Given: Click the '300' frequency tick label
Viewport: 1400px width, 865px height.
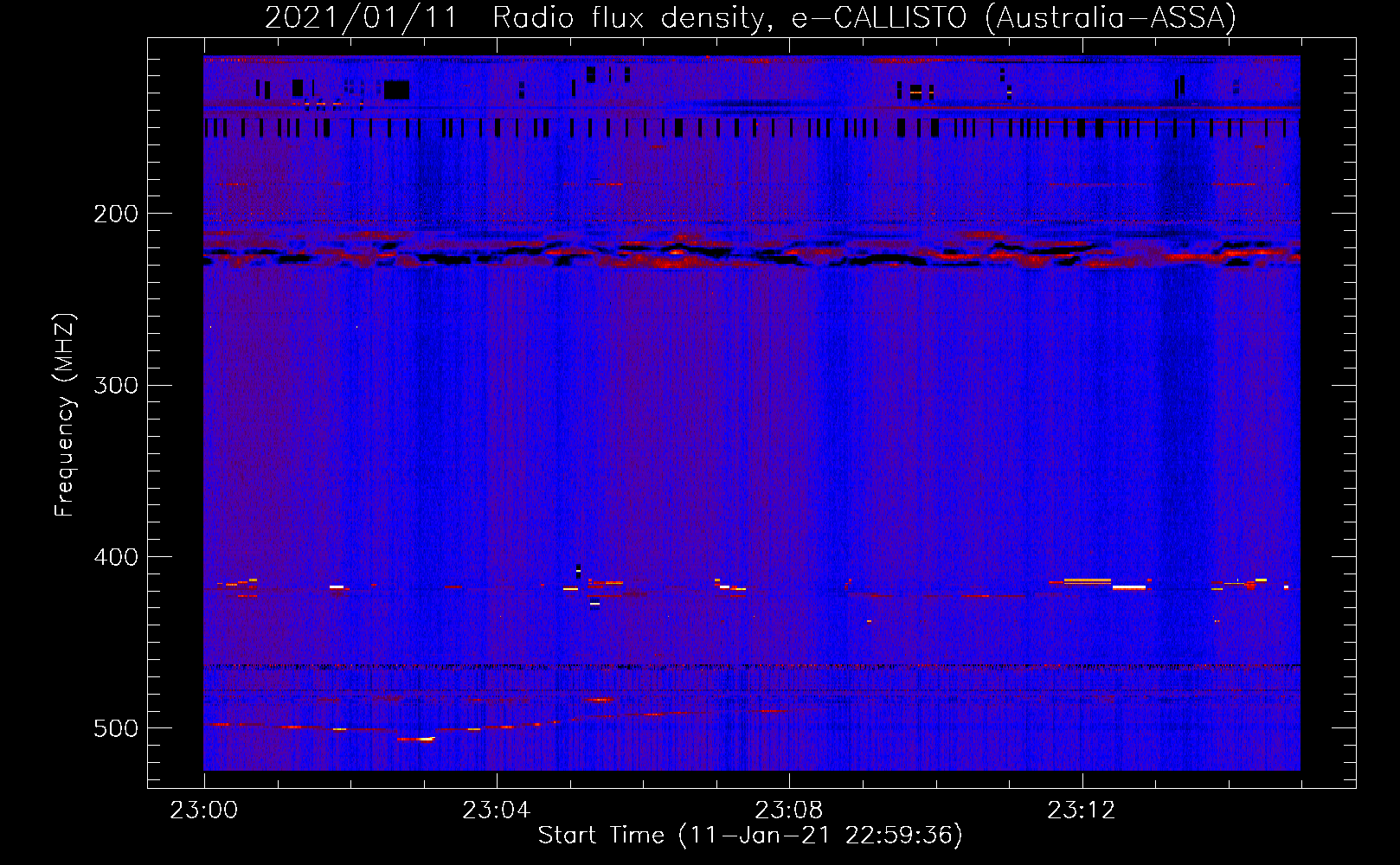Looking at the screenshot, I should pyautogui.click(x=116, y=385).
